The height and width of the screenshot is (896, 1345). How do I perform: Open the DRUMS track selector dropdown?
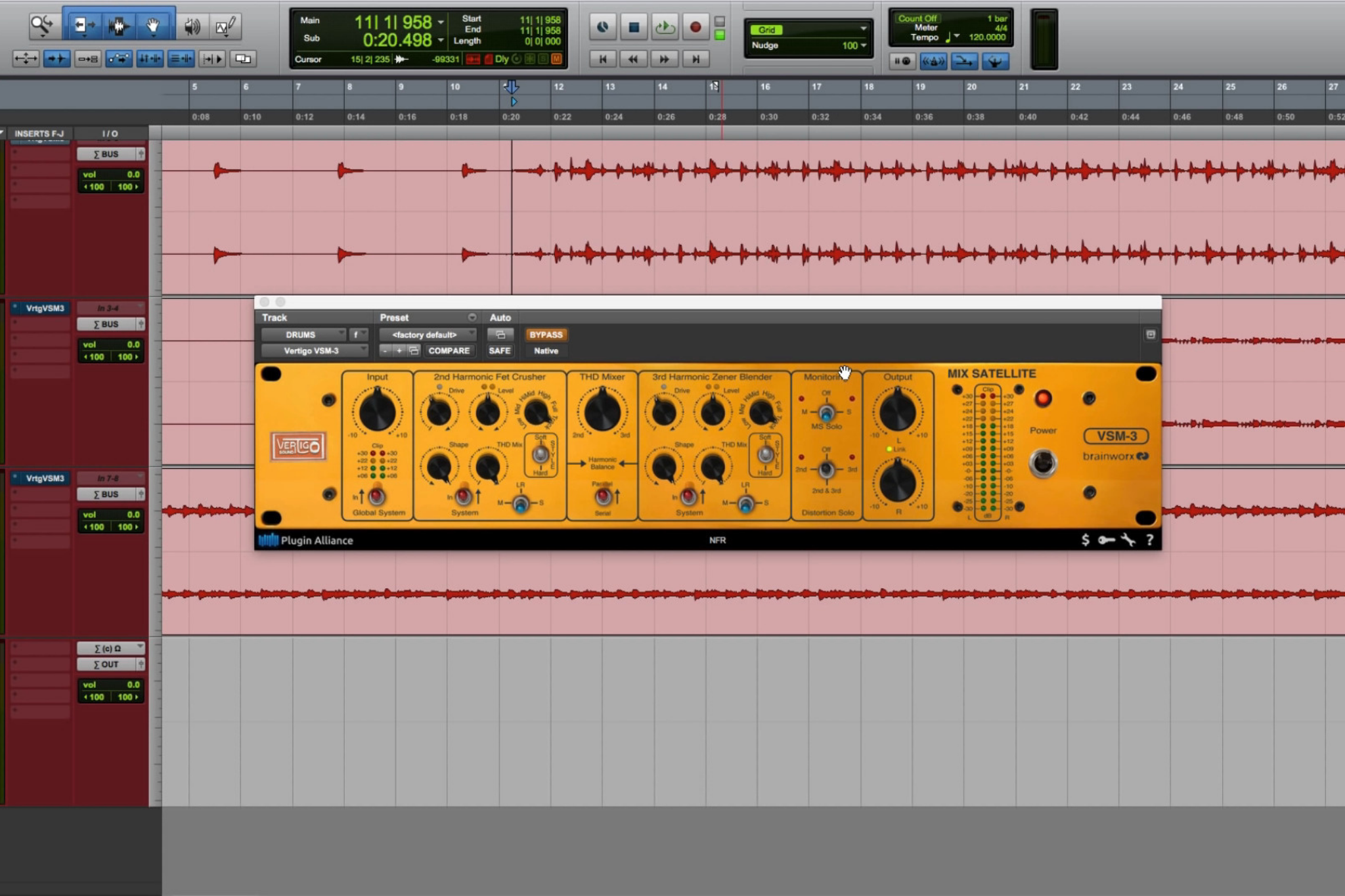tap(303, 335)
